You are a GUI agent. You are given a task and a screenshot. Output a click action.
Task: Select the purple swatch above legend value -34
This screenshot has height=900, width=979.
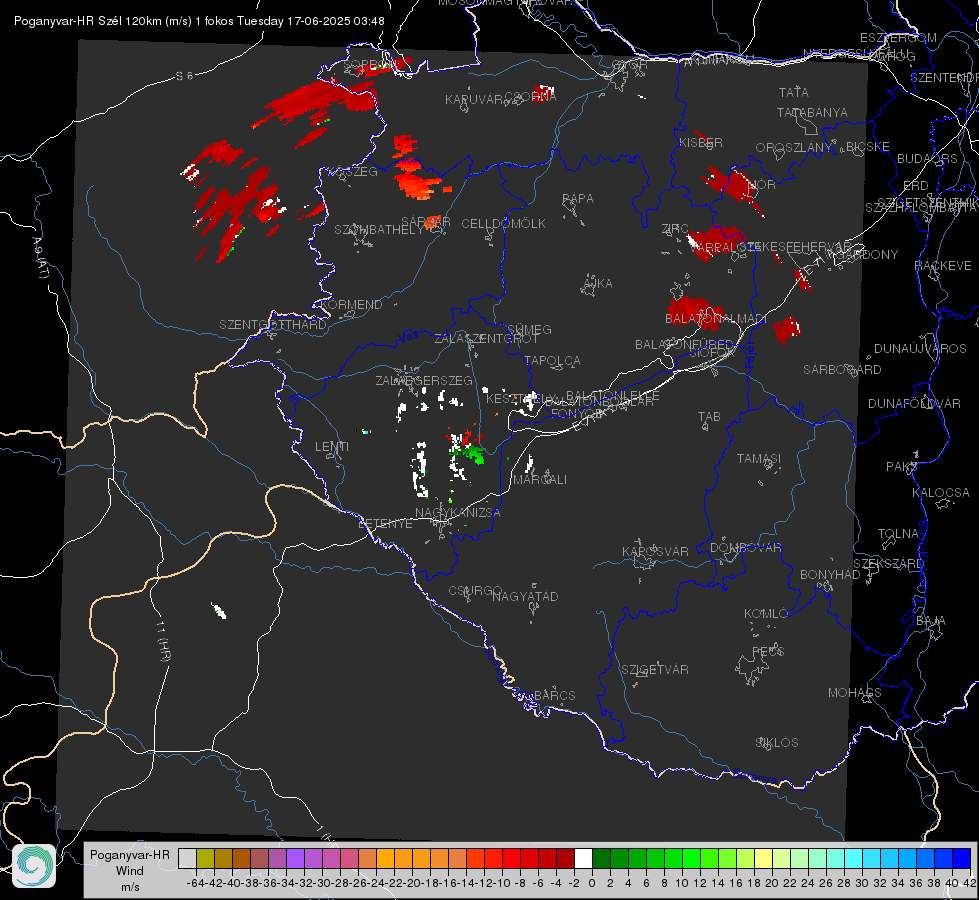click(295, 858)
